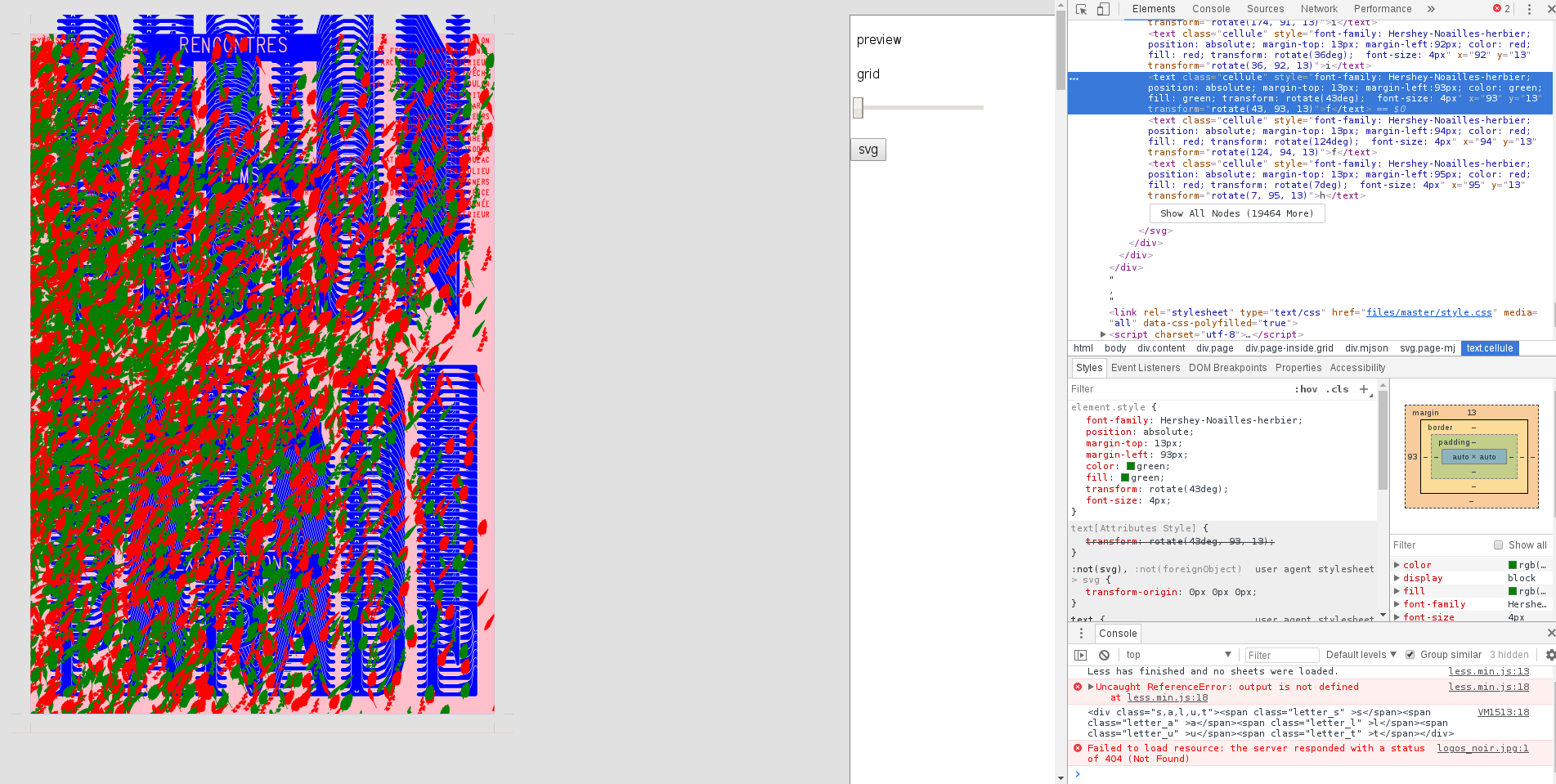The image size is (1556, 784).
Task: Click the red error count indicator
Action: pyautogui.click(x=1501, y=9)
